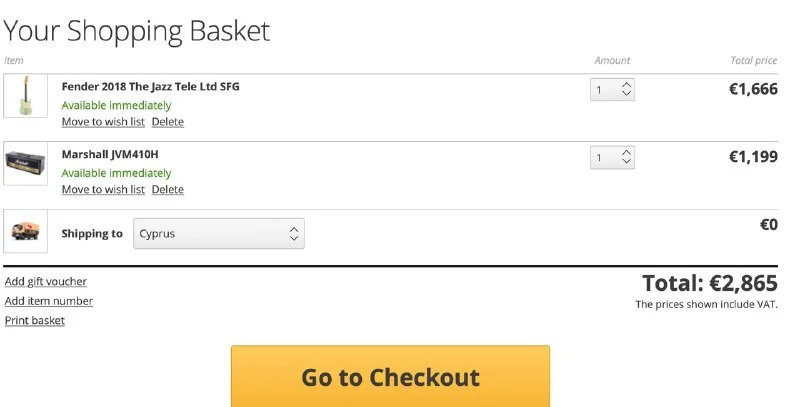Click the Your Shopping Basket heading

coord(137,30)
